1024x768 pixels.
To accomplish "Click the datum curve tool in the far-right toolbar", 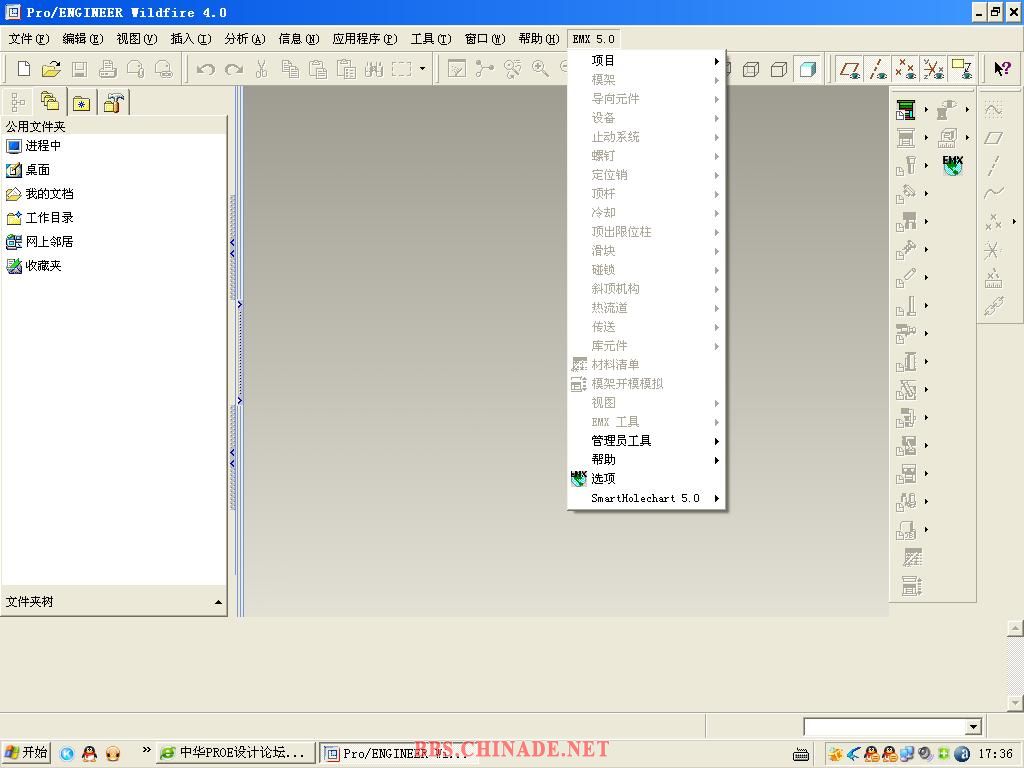I will click(993, 193).
